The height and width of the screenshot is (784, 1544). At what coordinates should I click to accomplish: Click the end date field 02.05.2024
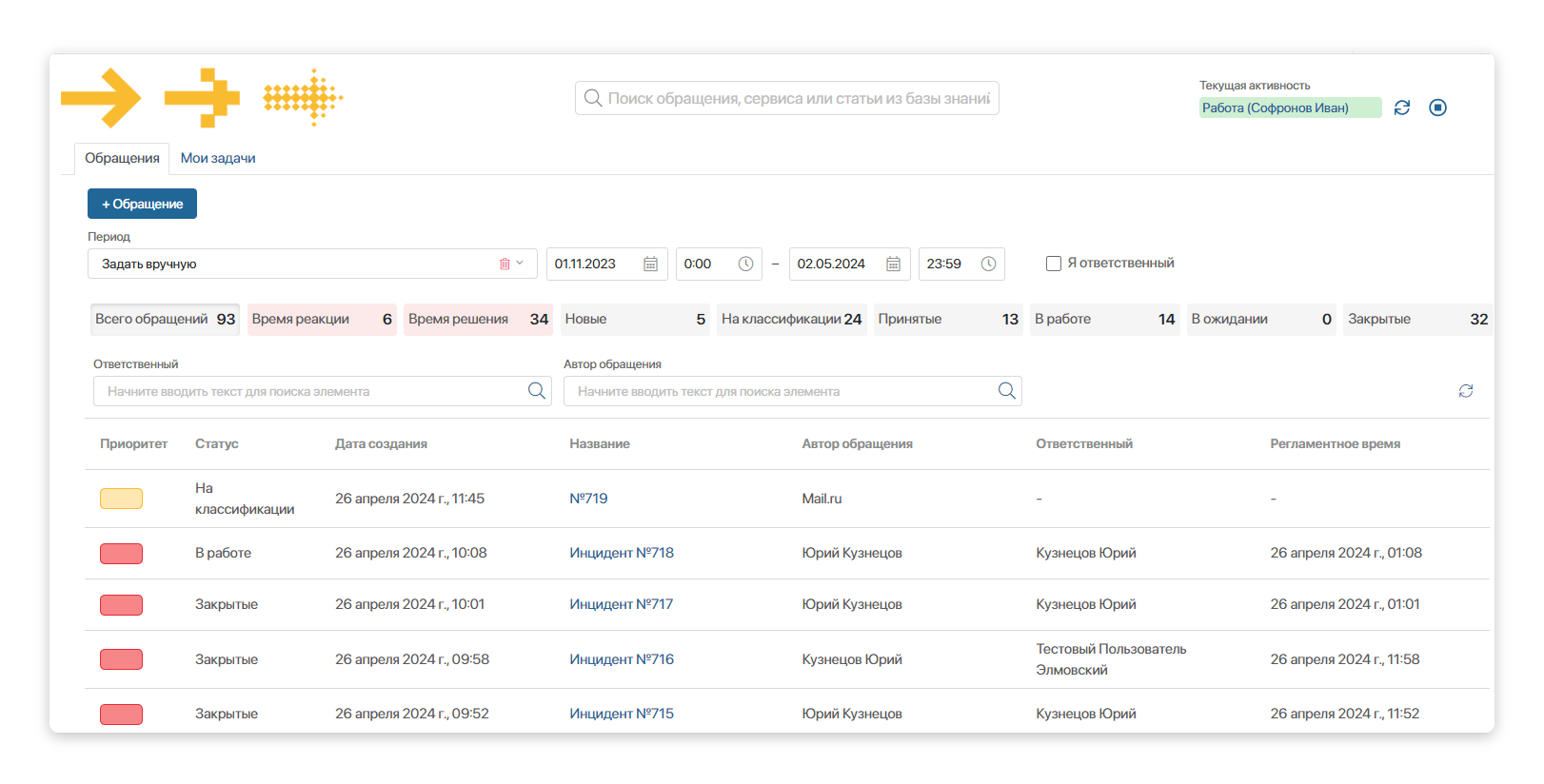[x=849, y=264]
